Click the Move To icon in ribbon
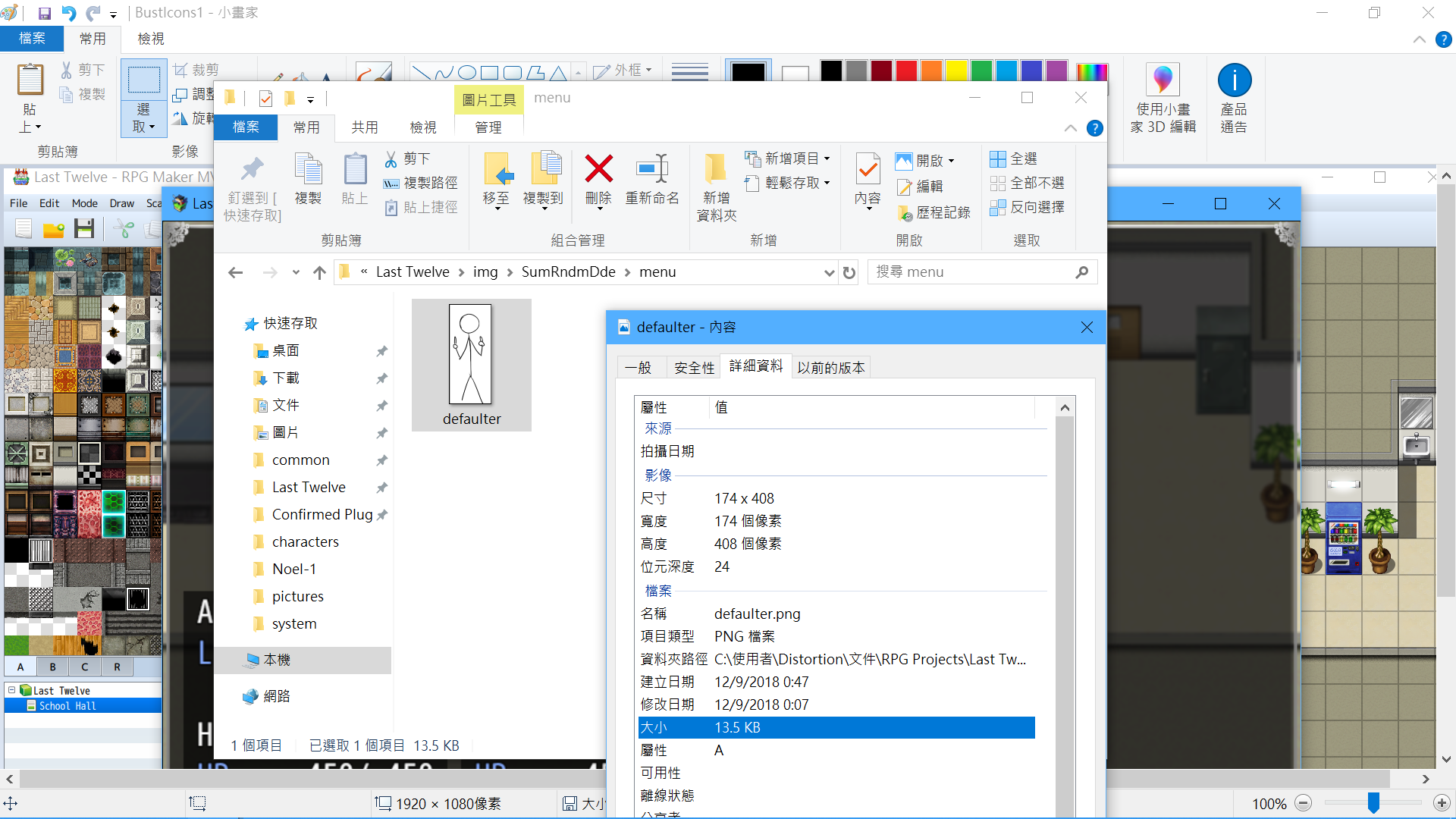Viewport: 1456px width, 819px height. pyautogui.click(x=497, y=169)
